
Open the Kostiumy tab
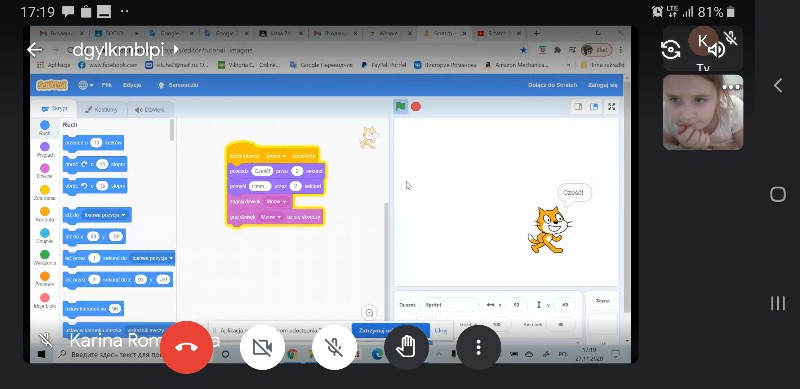pos(101,109)
